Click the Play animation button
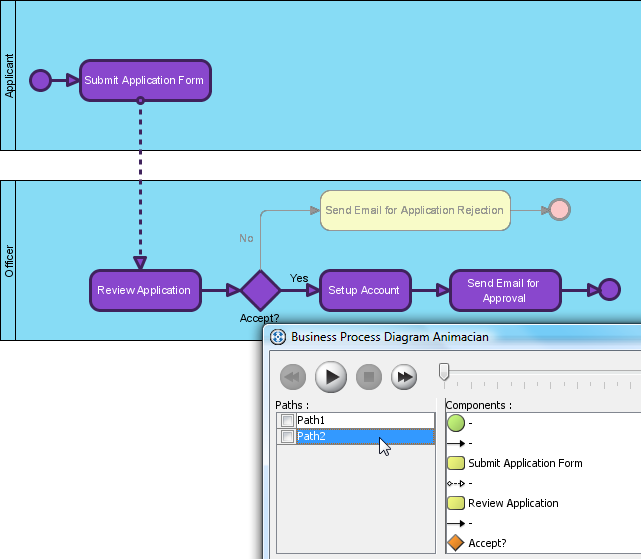 331,377
